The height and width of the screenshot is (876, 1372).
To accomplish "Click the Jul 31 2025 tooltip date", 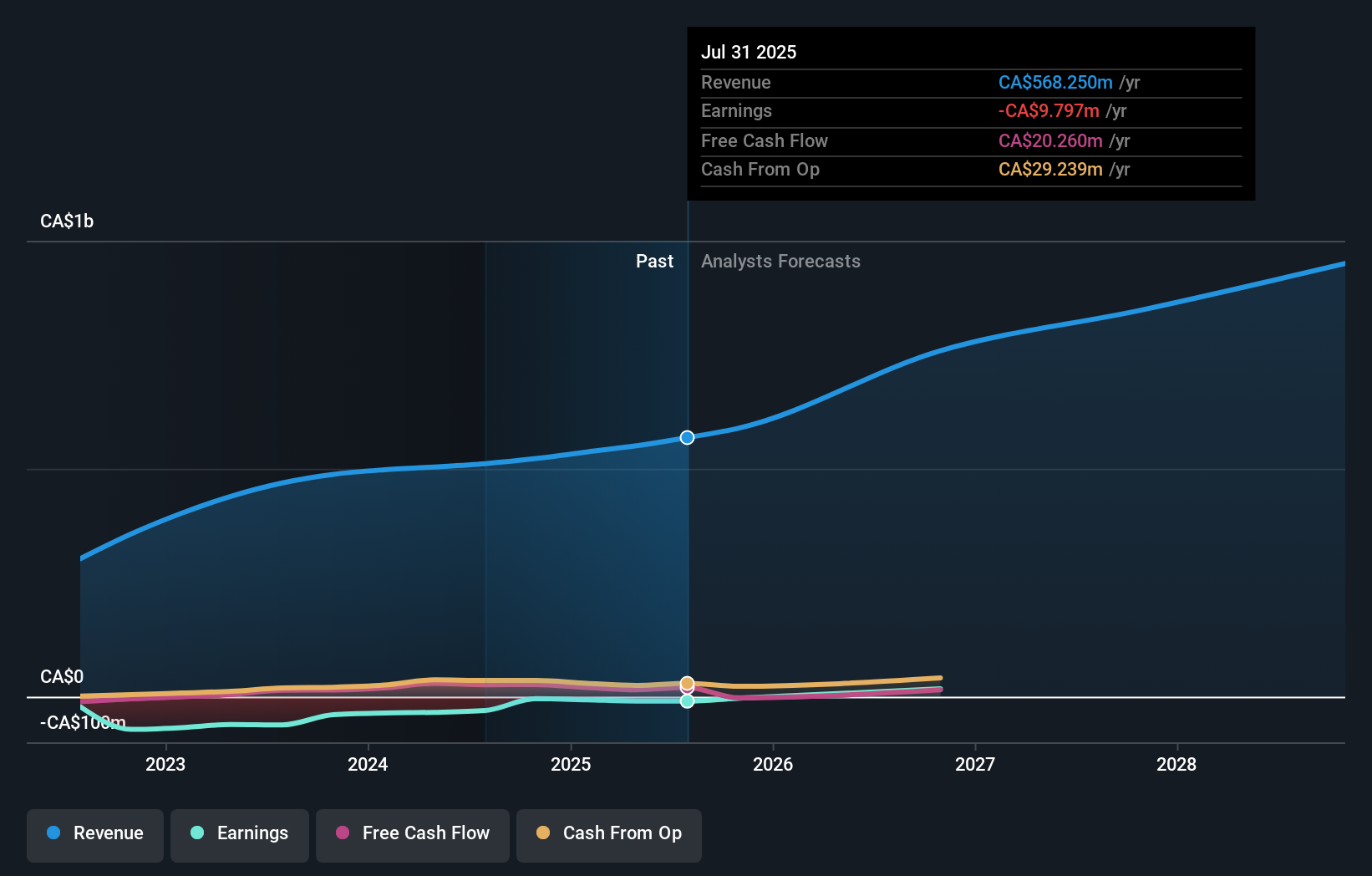I will coord(749,53).
